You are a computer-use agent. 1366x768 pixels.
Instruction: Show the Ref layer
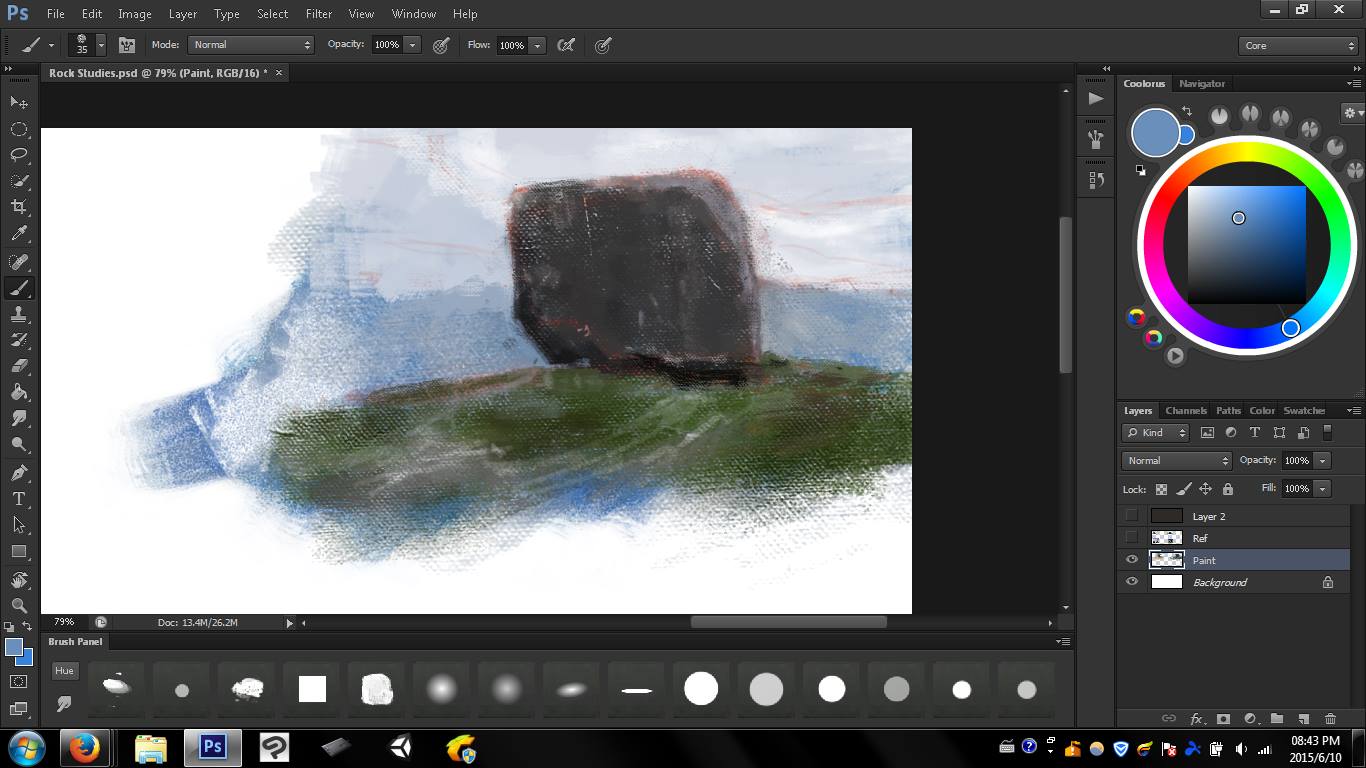click(1132, 538)
